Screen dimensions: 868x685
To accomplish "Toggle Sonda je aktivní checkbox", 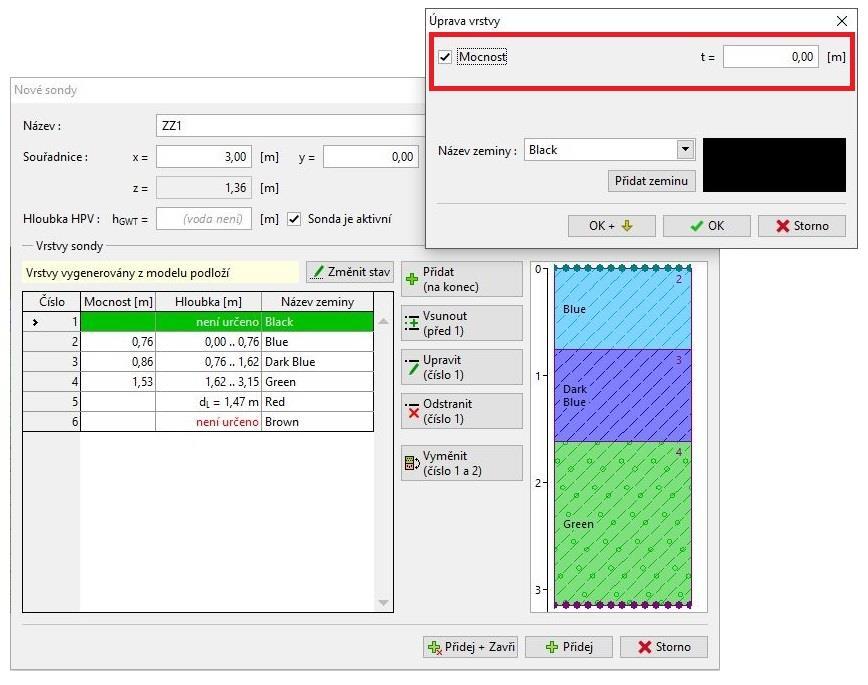I will tap(294, 219).
